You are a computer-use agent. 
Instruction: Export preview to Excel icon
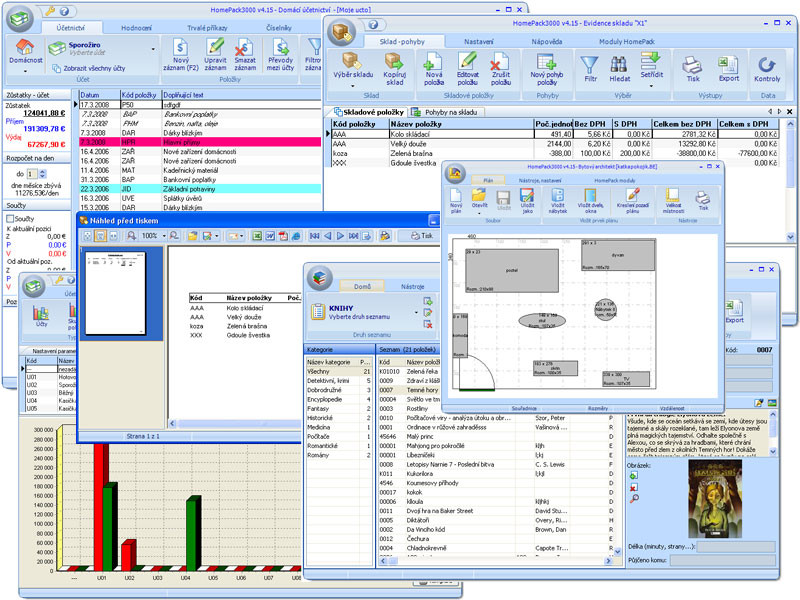(257, 236)
